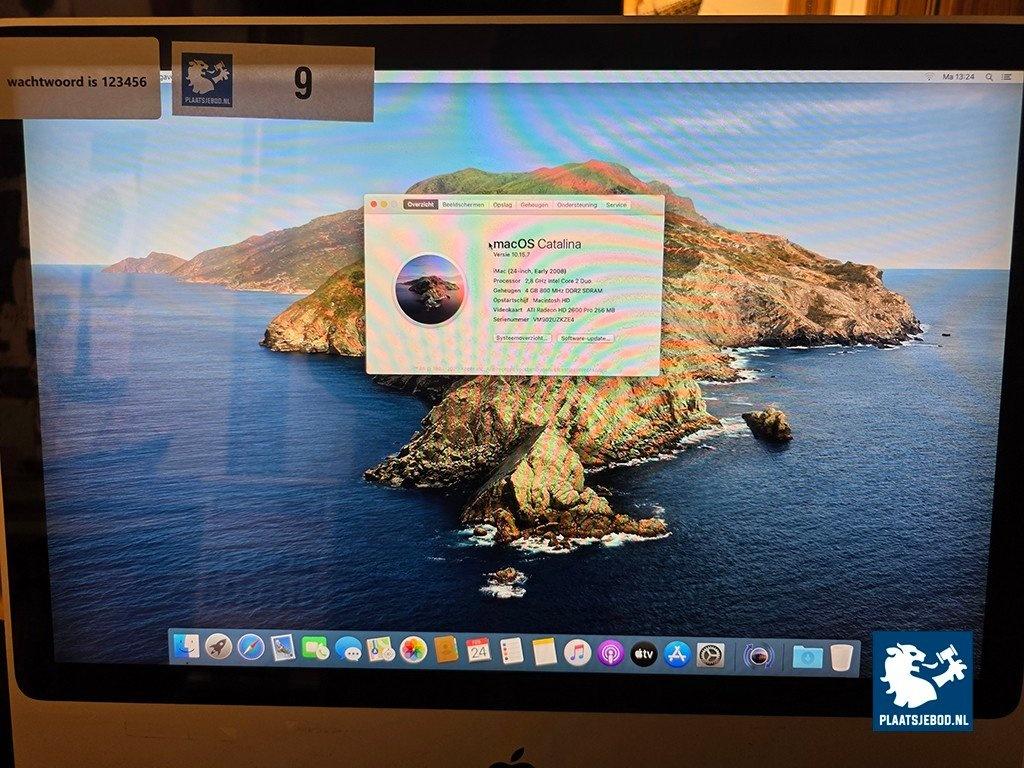Switch to the Beeldschermen tab
Viewport: 1024px width, 768px height.
click(x=464, y=205)
